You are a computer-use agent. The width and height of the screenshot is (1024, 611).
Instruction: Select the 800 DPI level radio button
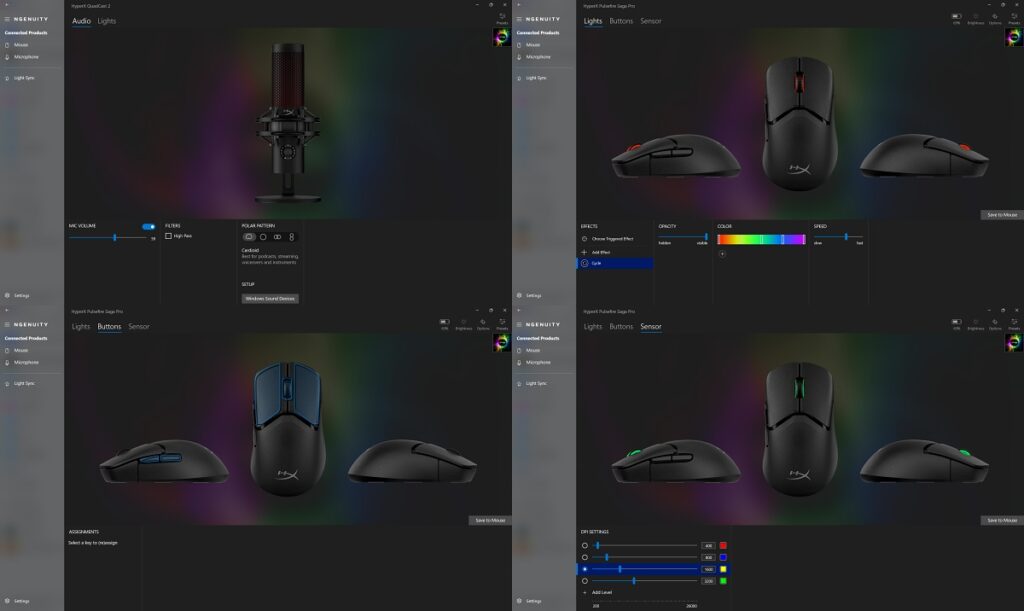click(x=584, y=557)
